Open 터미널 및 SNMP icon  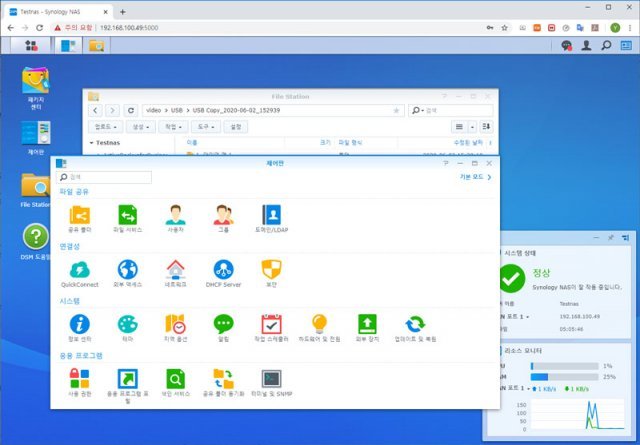click(271, 380)
